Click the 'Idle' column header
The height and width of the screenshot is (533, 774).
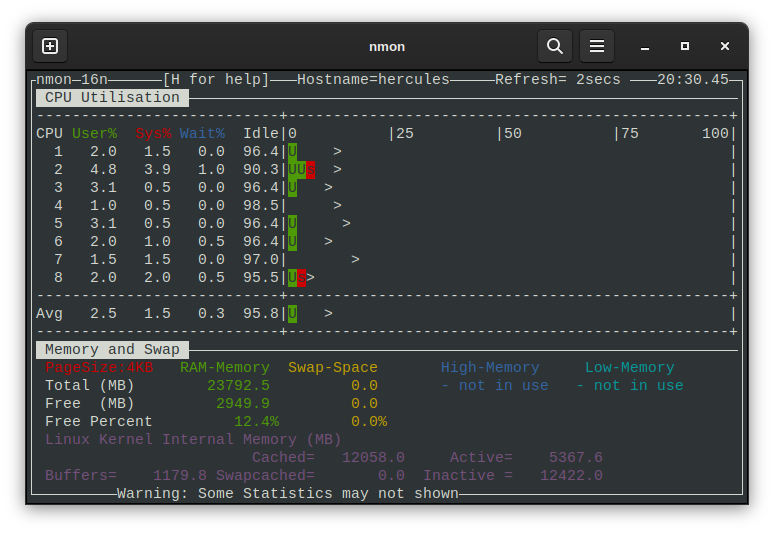coord(261,134)
